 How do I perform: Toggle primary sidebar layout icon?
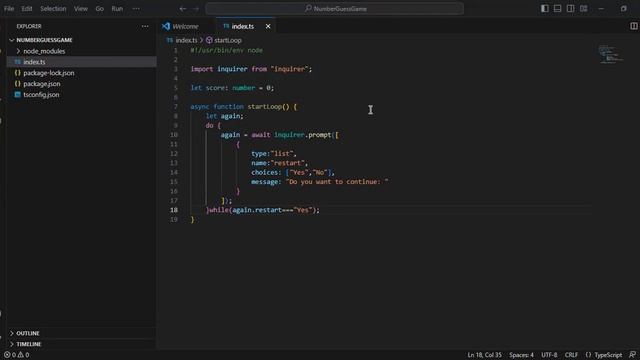(x=544, y=9)
